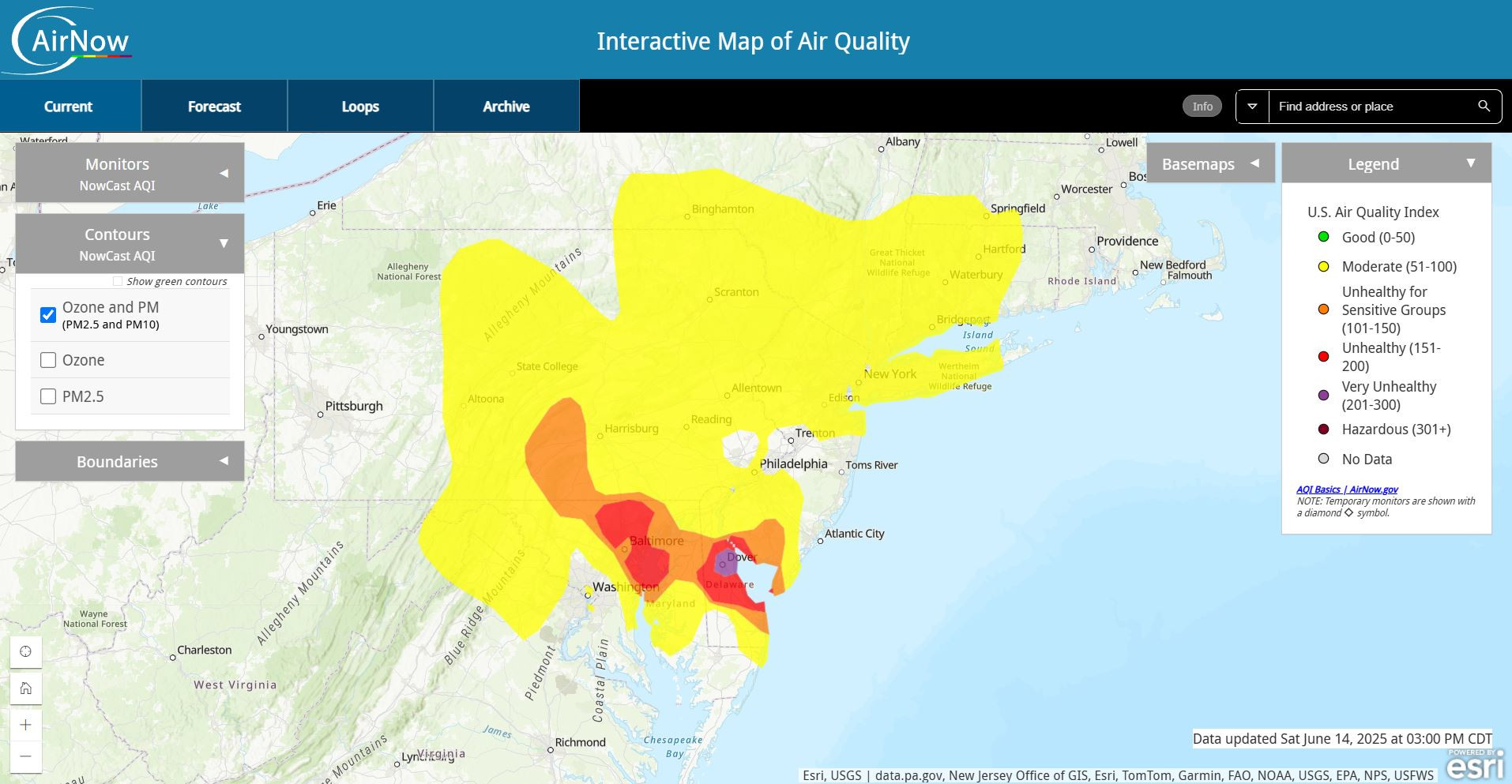Click the Binghamton map label
Image resolution: width=1512 pixels, height=784 pixels.
pos(723,209)
